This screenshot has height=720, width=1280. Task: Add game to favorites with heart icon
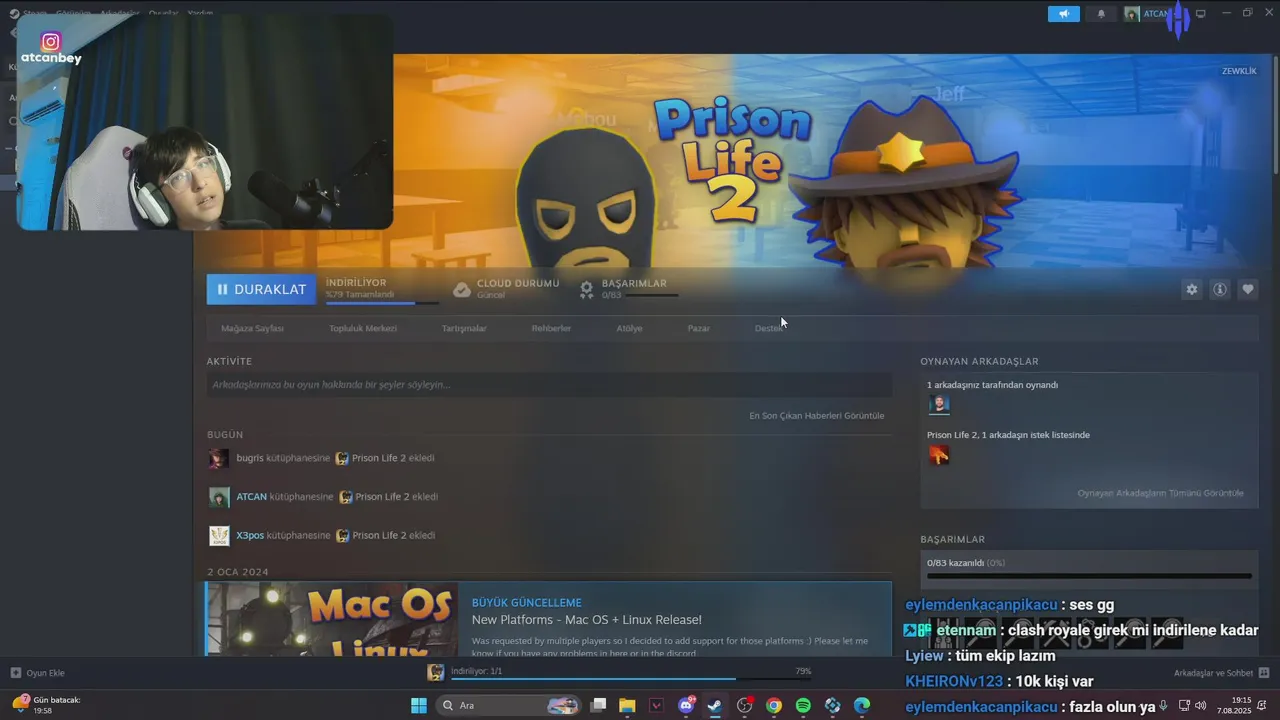pos(1247,289)
